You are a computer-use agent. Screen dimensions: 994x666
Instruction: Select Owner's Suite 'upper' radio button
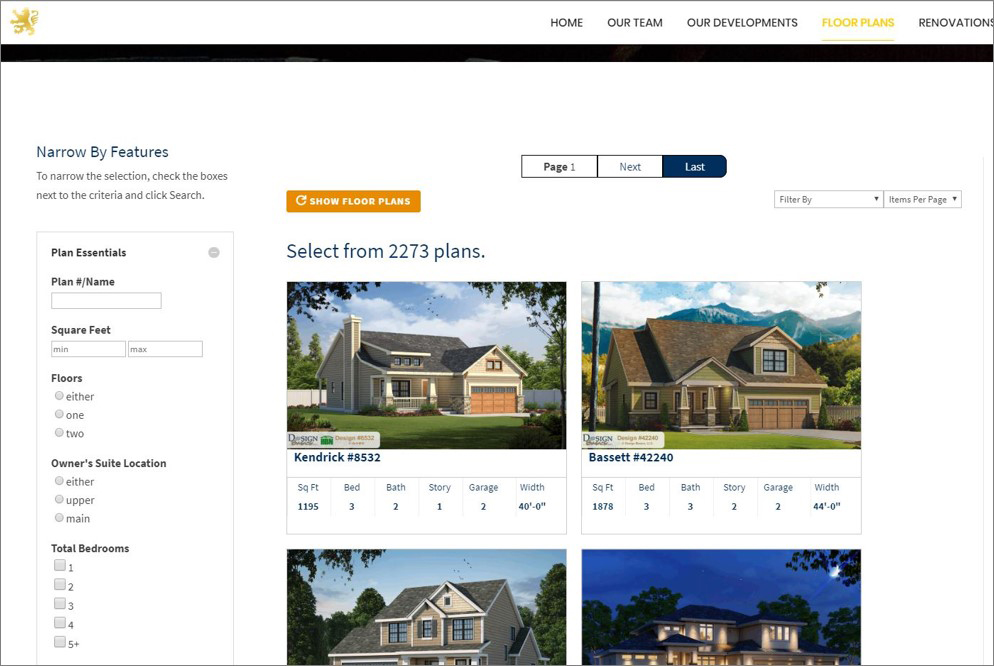point(59,499)
